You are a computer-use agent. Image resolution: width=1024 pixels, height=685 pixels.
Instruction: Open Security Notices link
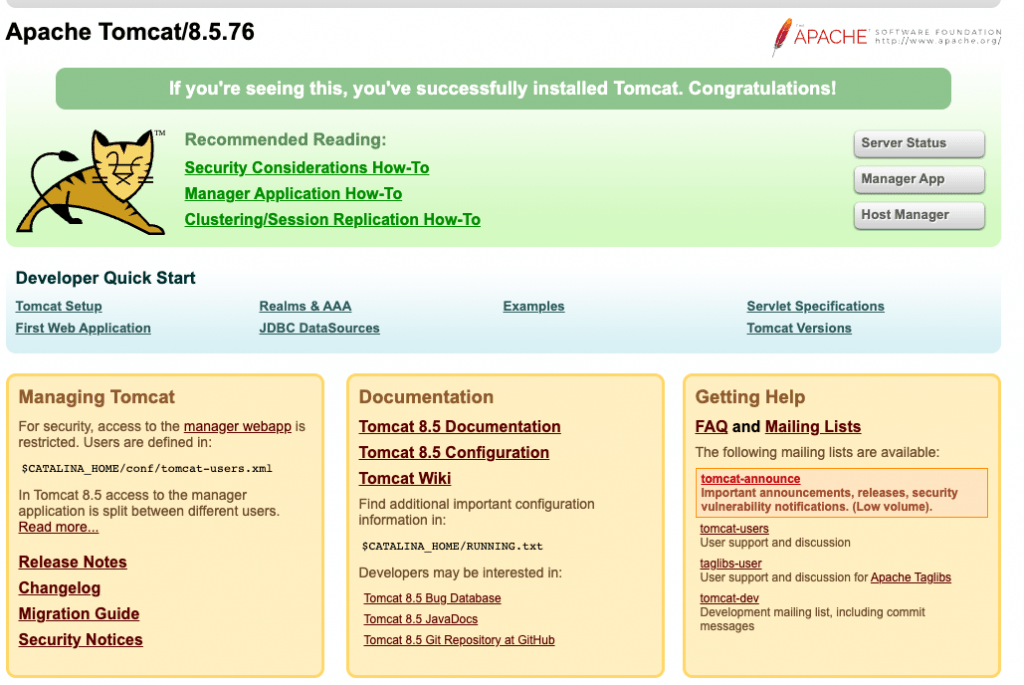click(80, 640)
